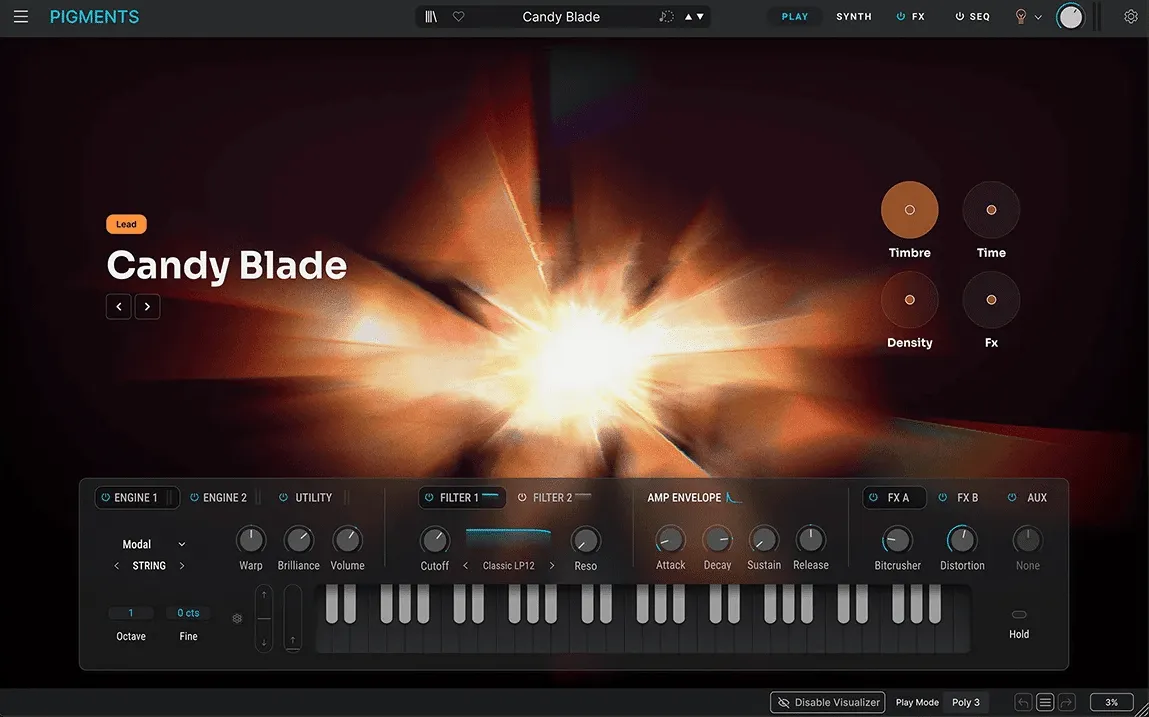The width and height of the screenshot is (1149, 717).
Task: Switch to the SYNTH view
Action: coord(854,16)
